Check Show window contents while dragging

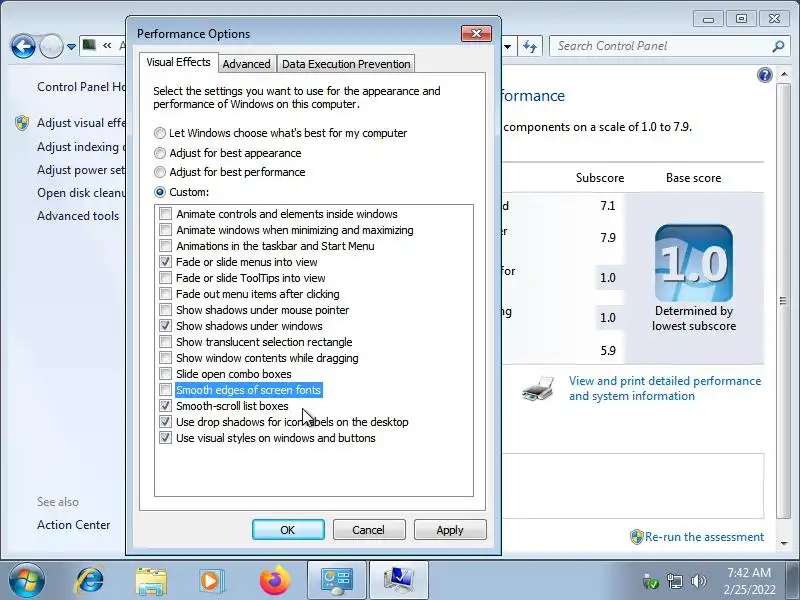pos(165,358)
